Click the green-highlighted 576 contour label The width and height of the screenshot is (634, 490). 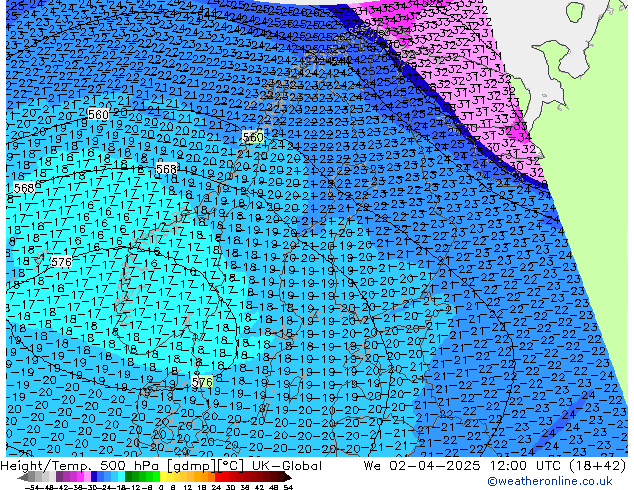click(x=202, y=382)
